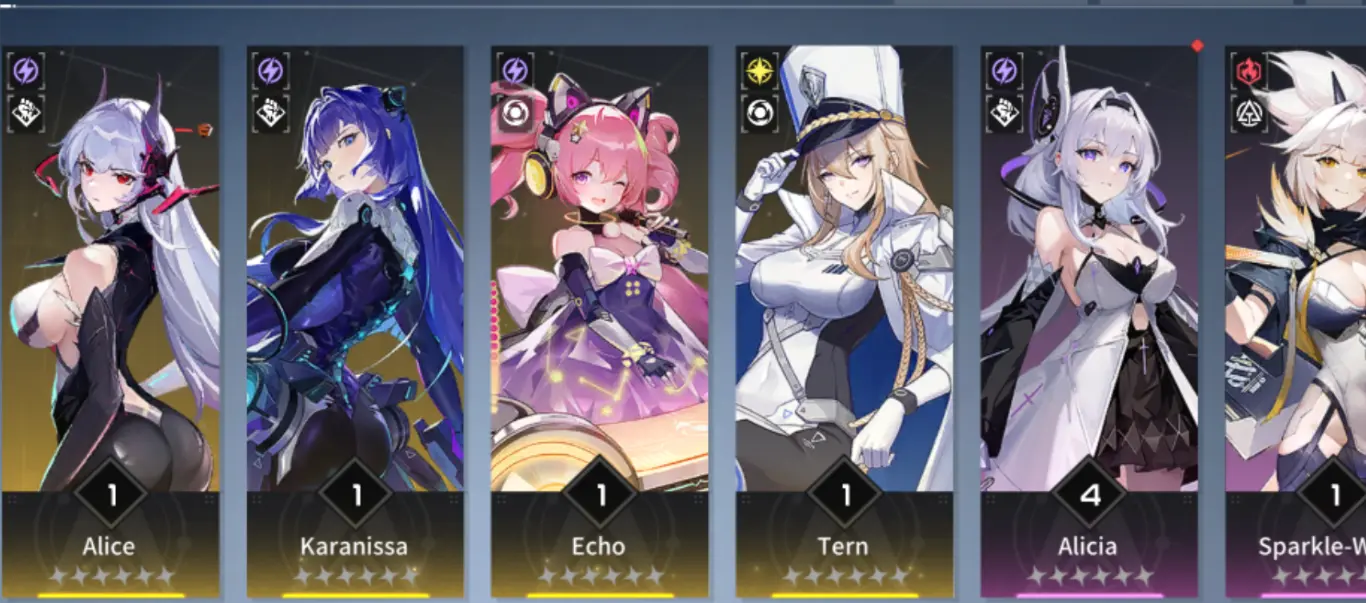1366x603 pixels.
Task: Open the pink-haired Echo character card
Action: pyautogui.click(x=600, y=268)
